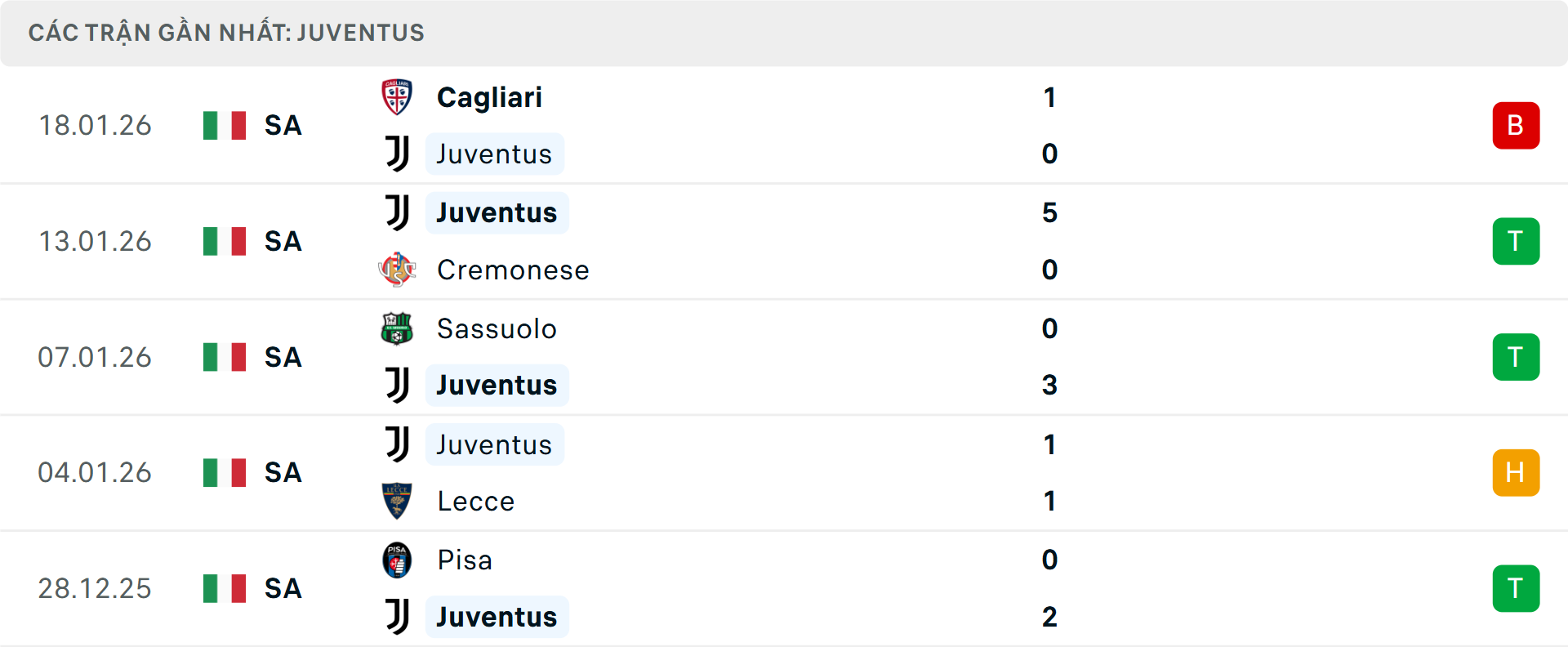Select the Juventus logo next to Cremonese match
This screenshot has height=647, width=1568.
pyautogui.click(x=397, y=212)
